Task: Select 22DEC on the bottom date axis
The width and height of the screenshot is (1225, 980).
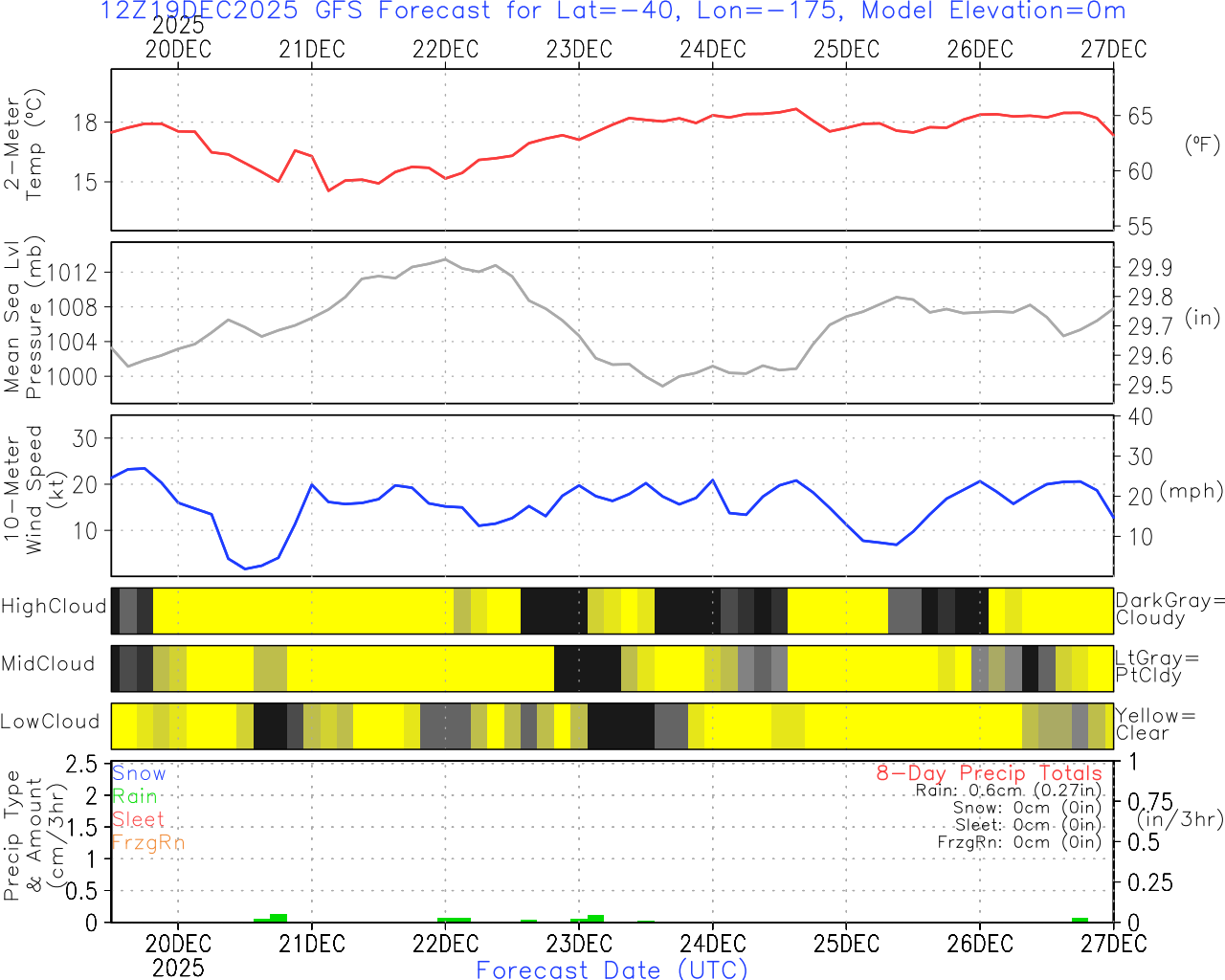Action: (445, 944)
